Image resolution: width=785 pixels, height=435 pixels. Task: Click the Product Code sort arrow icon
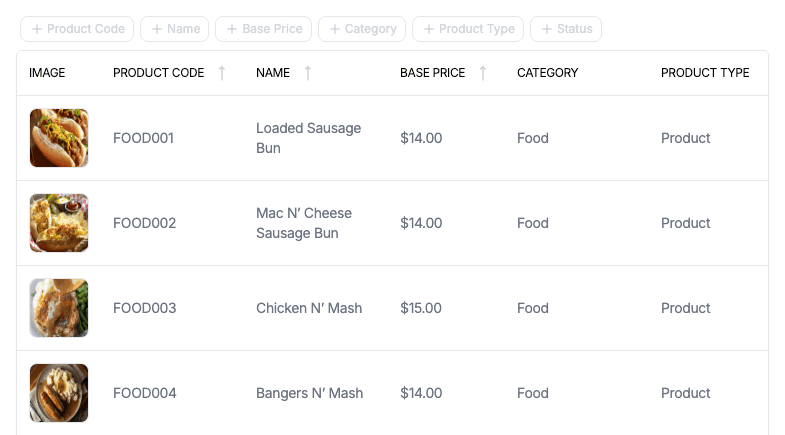[x=222, y=73]
